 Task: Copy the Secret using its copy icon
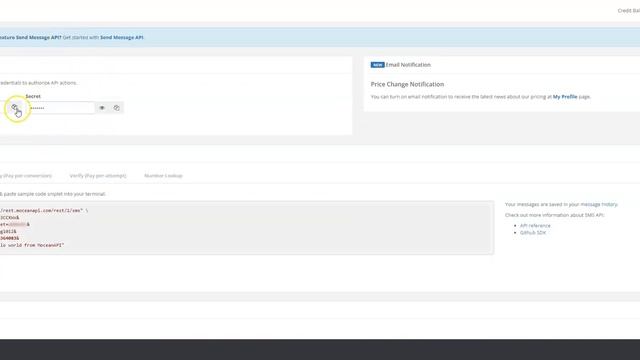coord(117,108)
